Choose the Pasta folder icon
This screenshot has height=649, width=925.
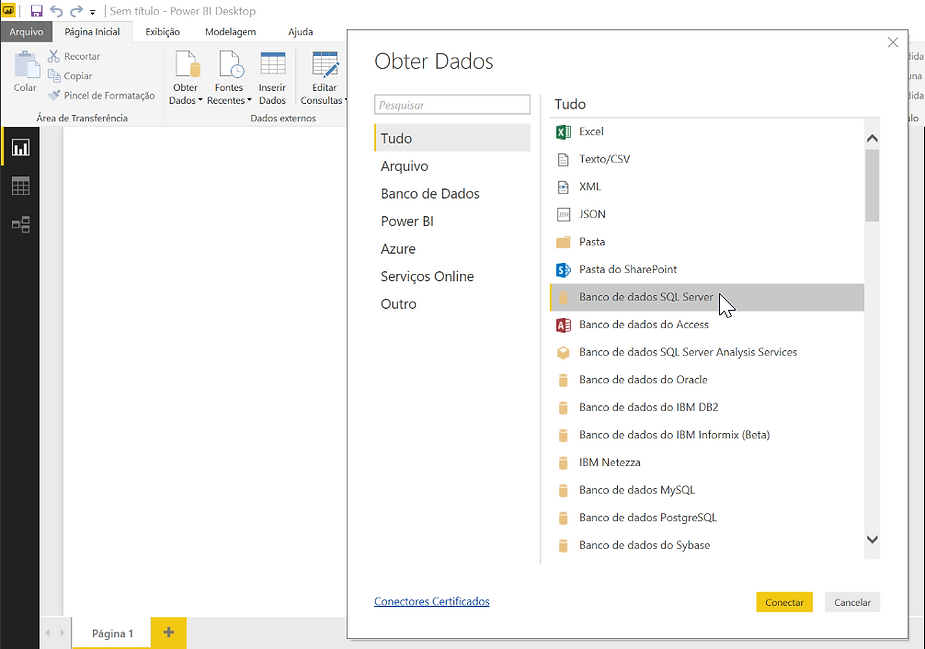point(563,242)
